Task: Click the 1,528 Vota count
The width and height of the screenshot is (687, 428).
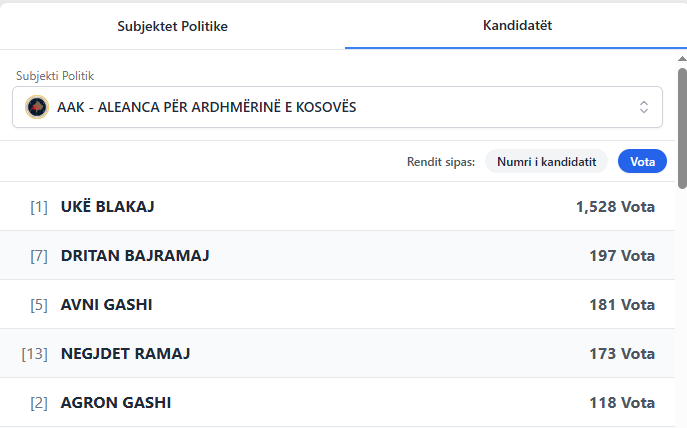Action: [x=615, y=207]
